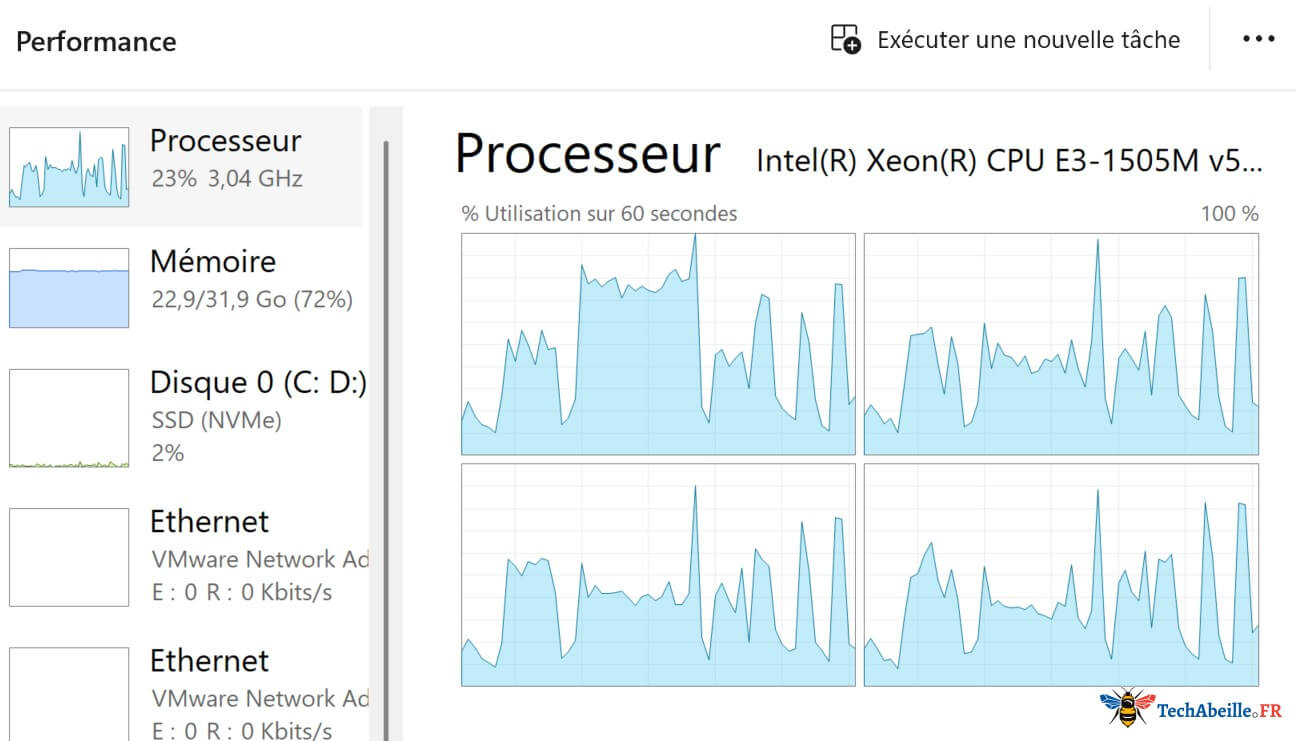The image size is (1296, 741).
Task: Click the Run new task icon
Action: [846, 40]
